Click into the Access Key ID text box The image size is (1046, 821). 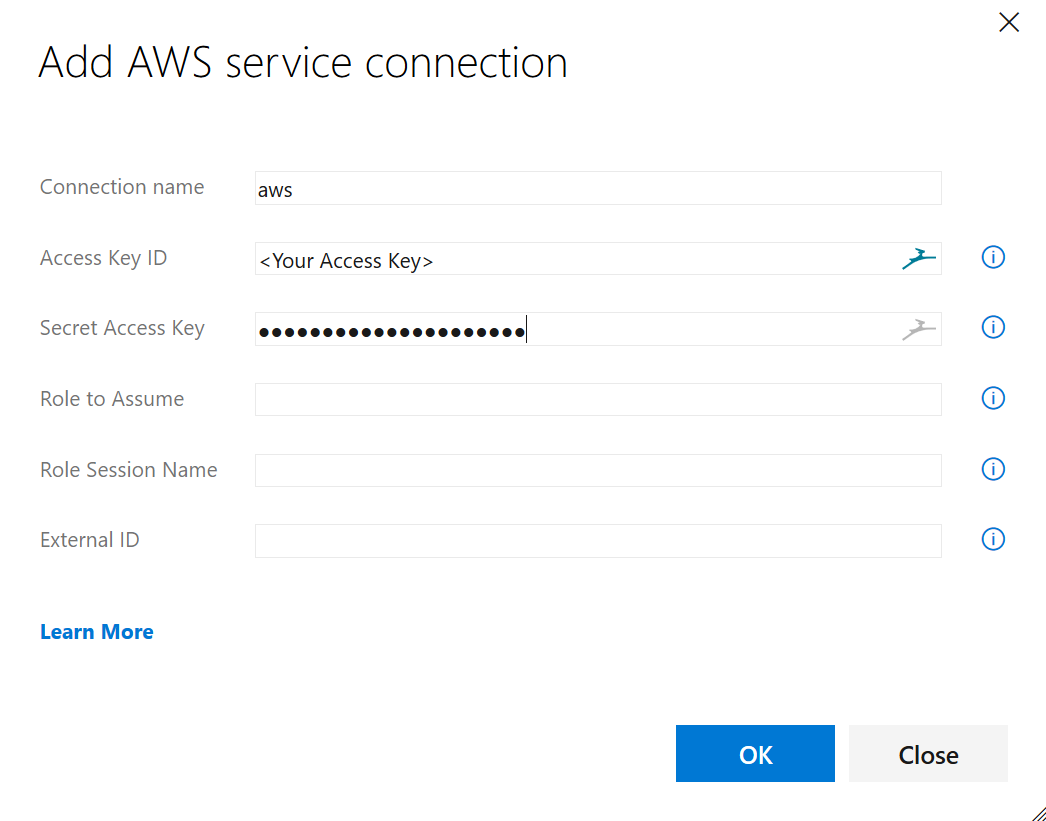(598, 259)
